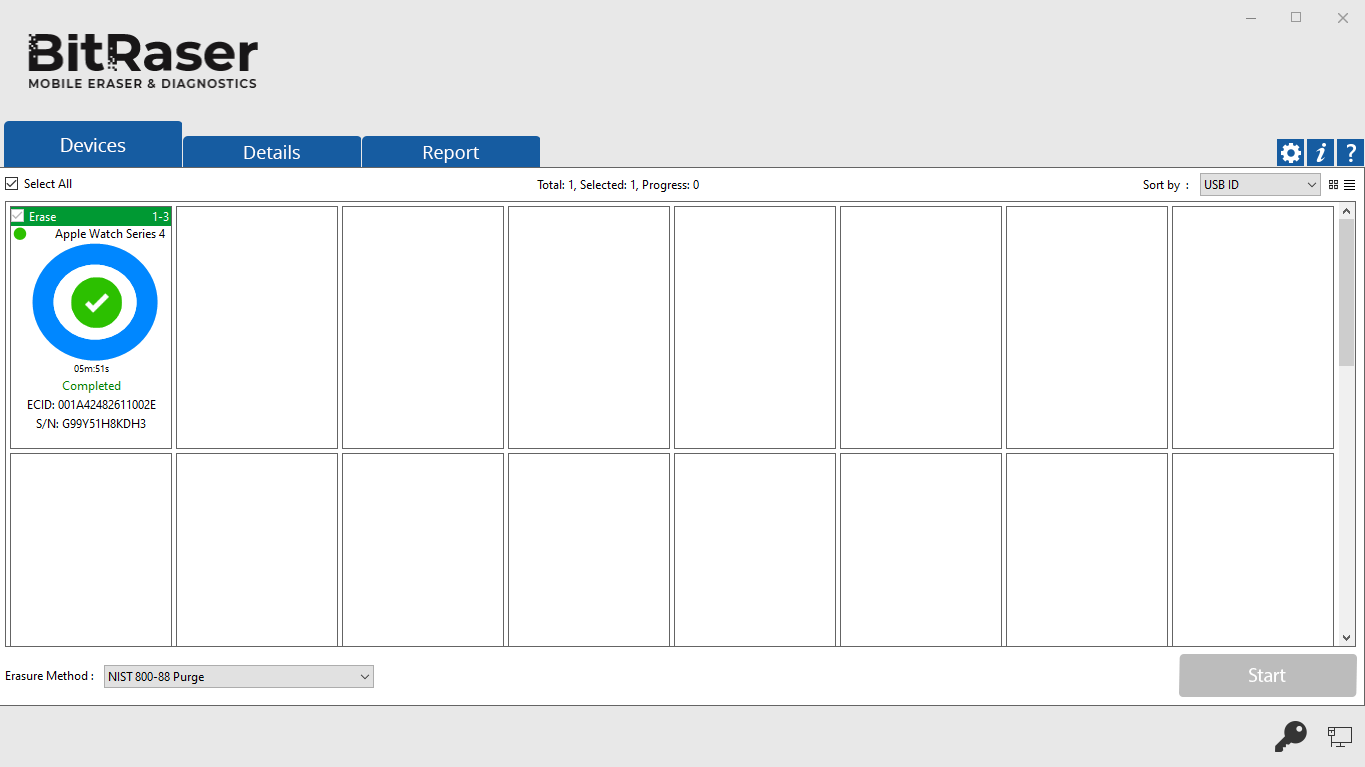Toggle the Select All checkbox
The height and width of the screenshot is (767, 1365).
point(12,184)
